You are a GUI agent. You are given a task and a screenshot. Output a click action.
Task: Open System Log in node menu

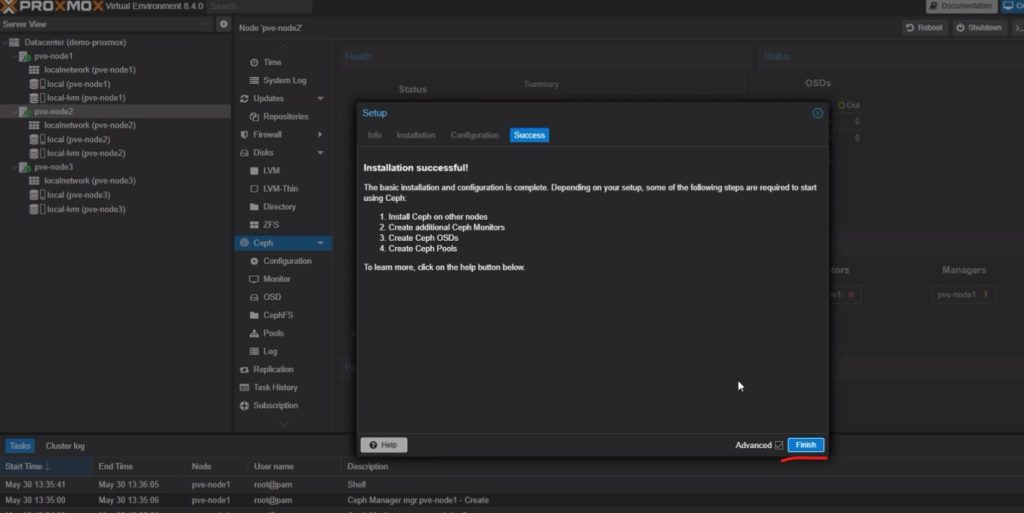pyautogui.click(x=283, y=80)
